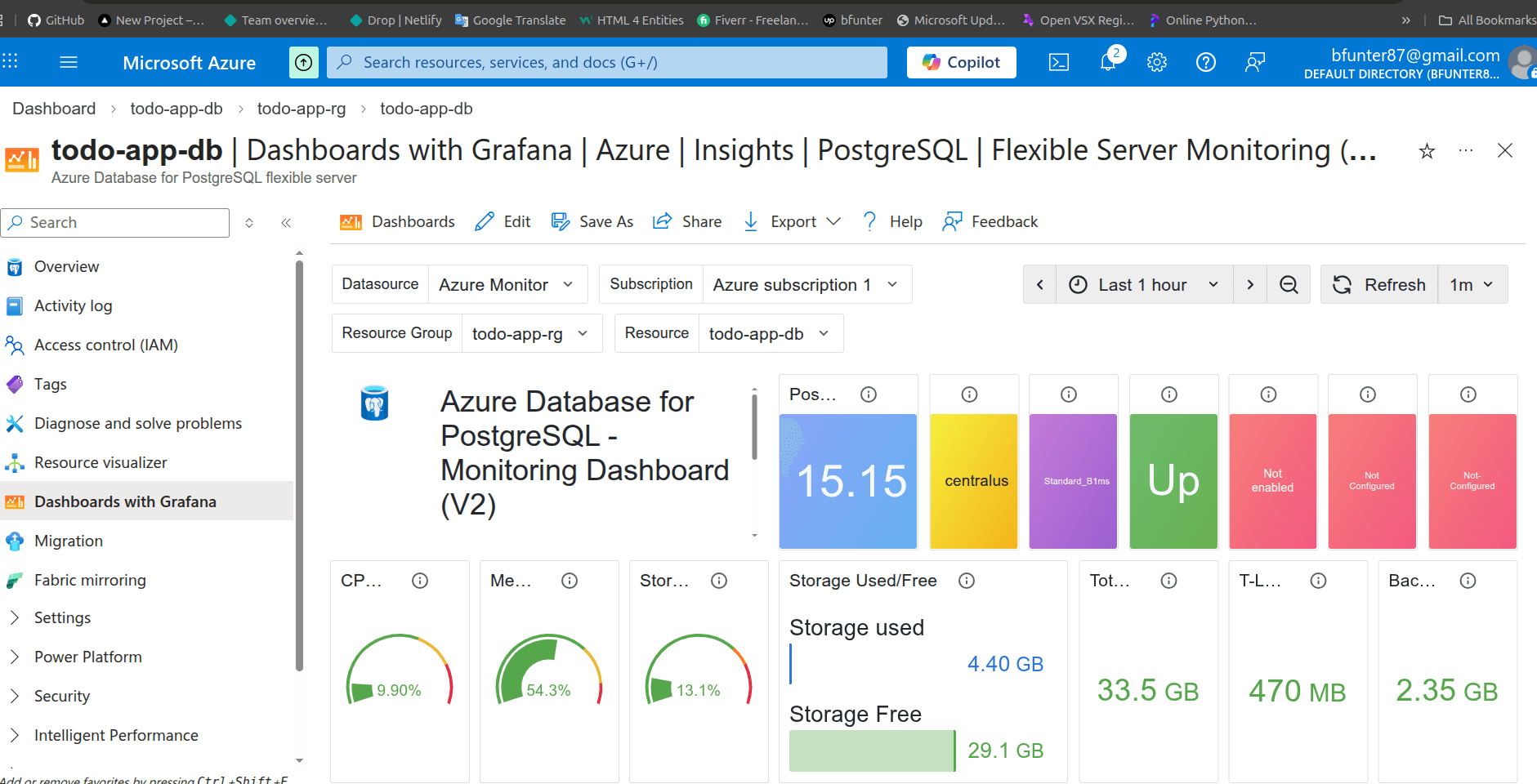Show info for the Memory gauge panel

pos(570,581)
